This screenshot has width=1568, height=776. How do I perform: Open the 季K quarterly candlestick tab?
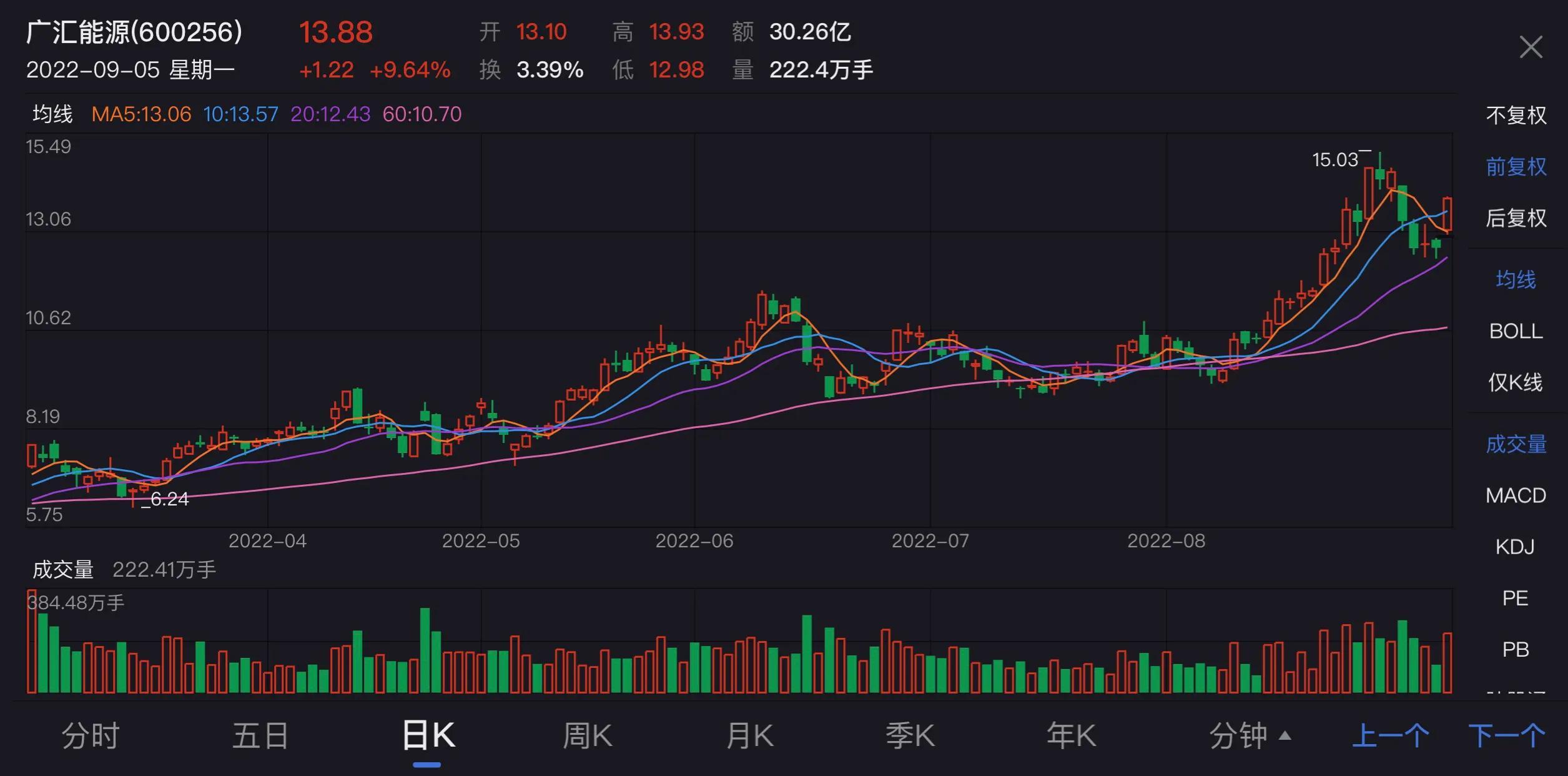[910, 735]
